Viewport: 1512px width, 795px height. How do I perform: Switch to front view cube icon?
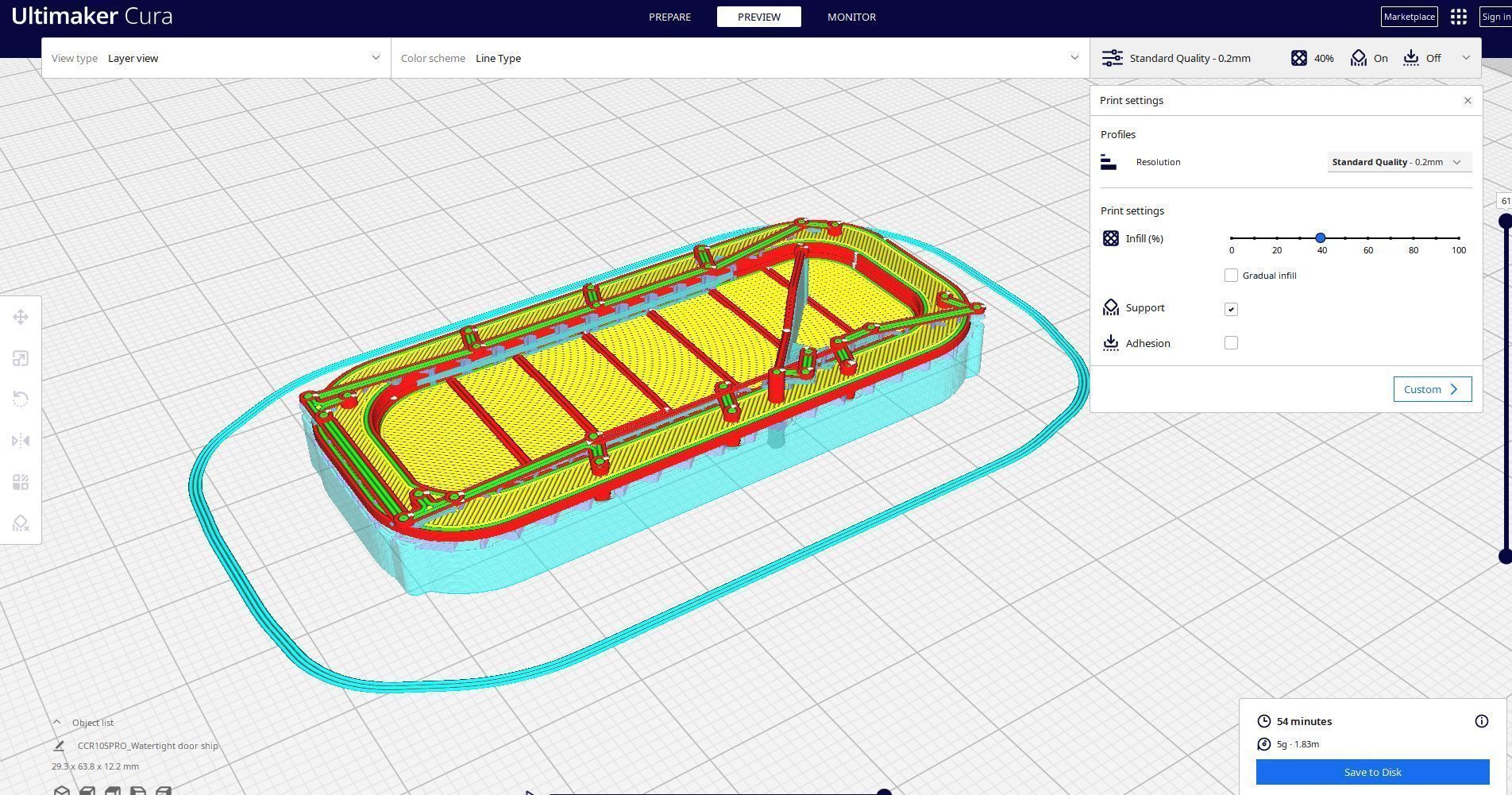click(87, 790)
